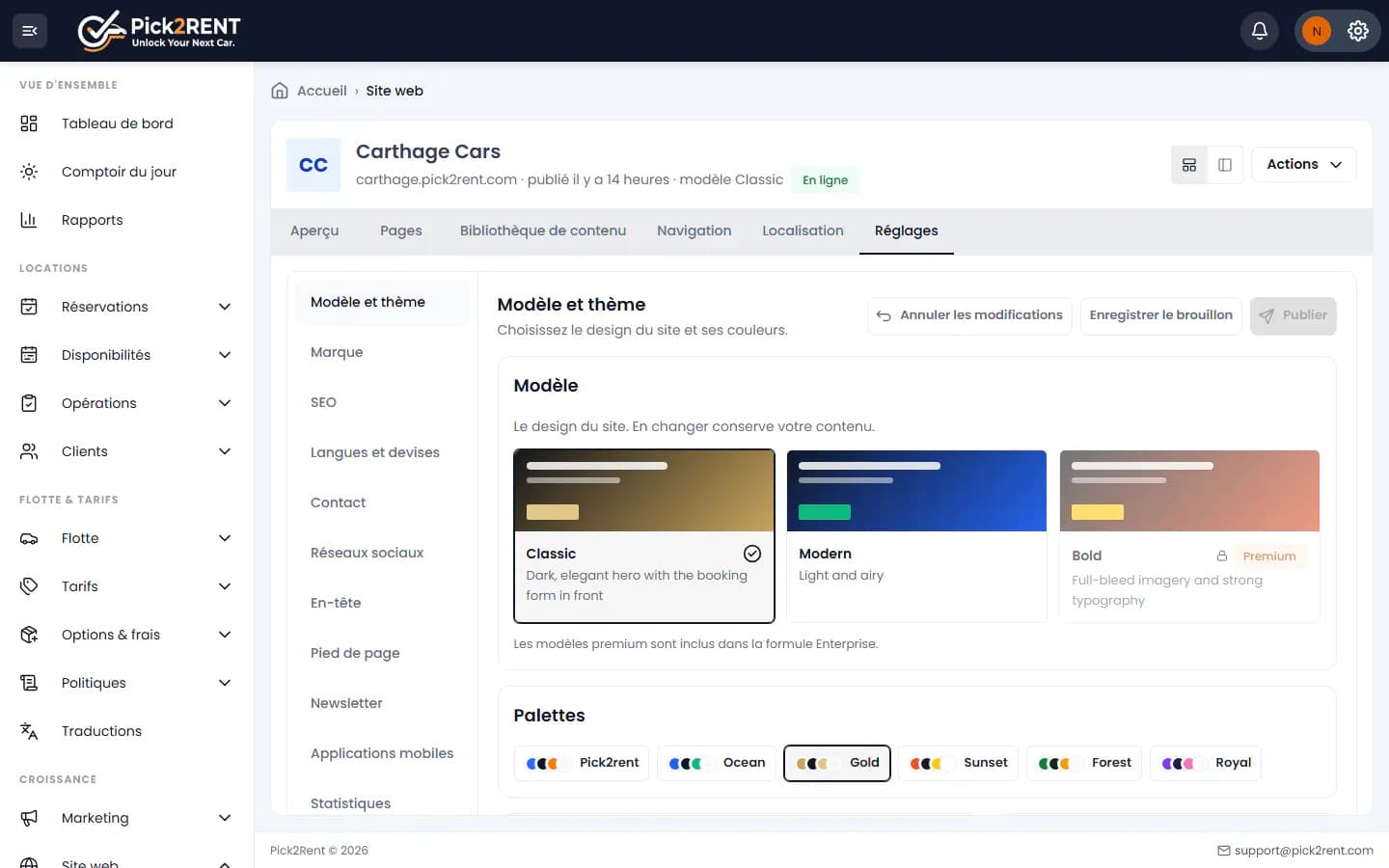The height and width of the screenshot is (868, 1389).
Task: Click the Pick2Rent logo
Action: [159, 31]
